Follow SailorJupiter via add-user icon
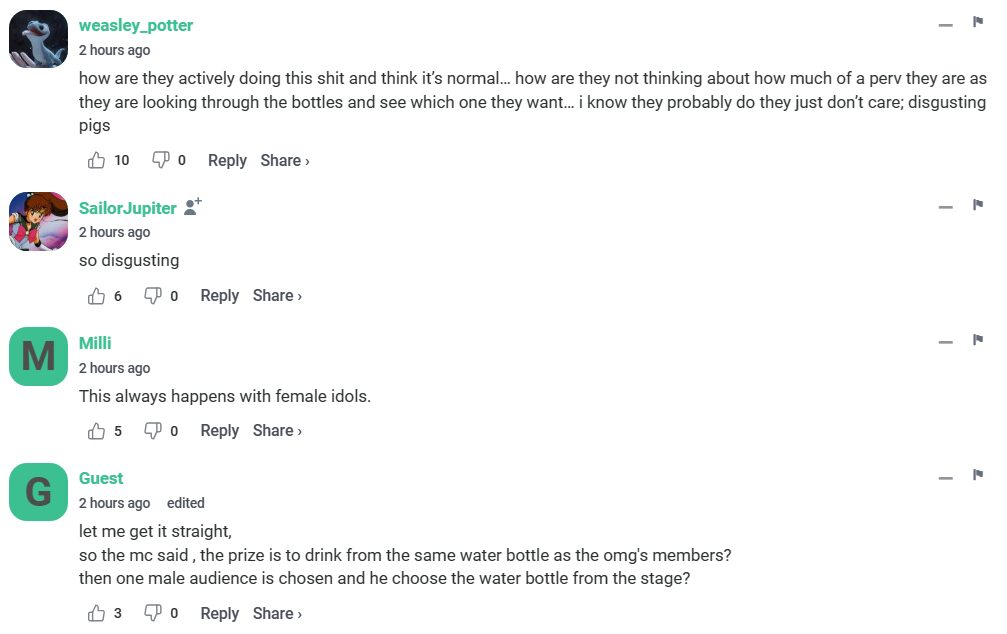 (x=194, y=207)
